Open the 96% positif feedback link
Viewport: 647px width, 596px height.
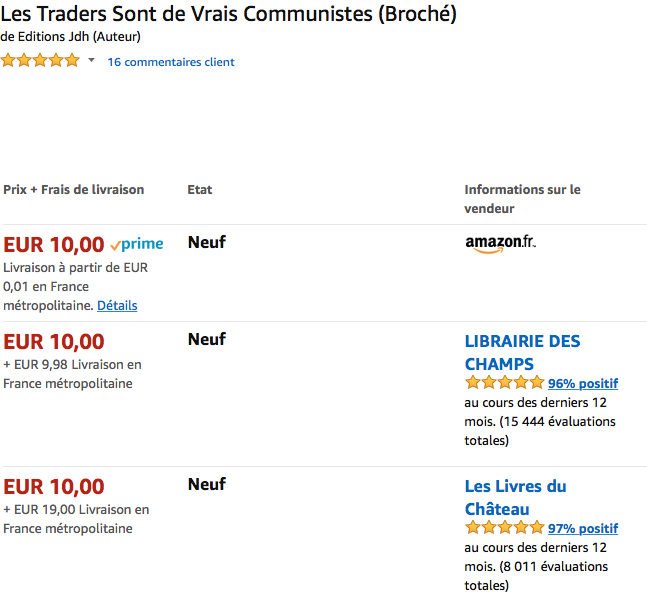pos(583,383)
